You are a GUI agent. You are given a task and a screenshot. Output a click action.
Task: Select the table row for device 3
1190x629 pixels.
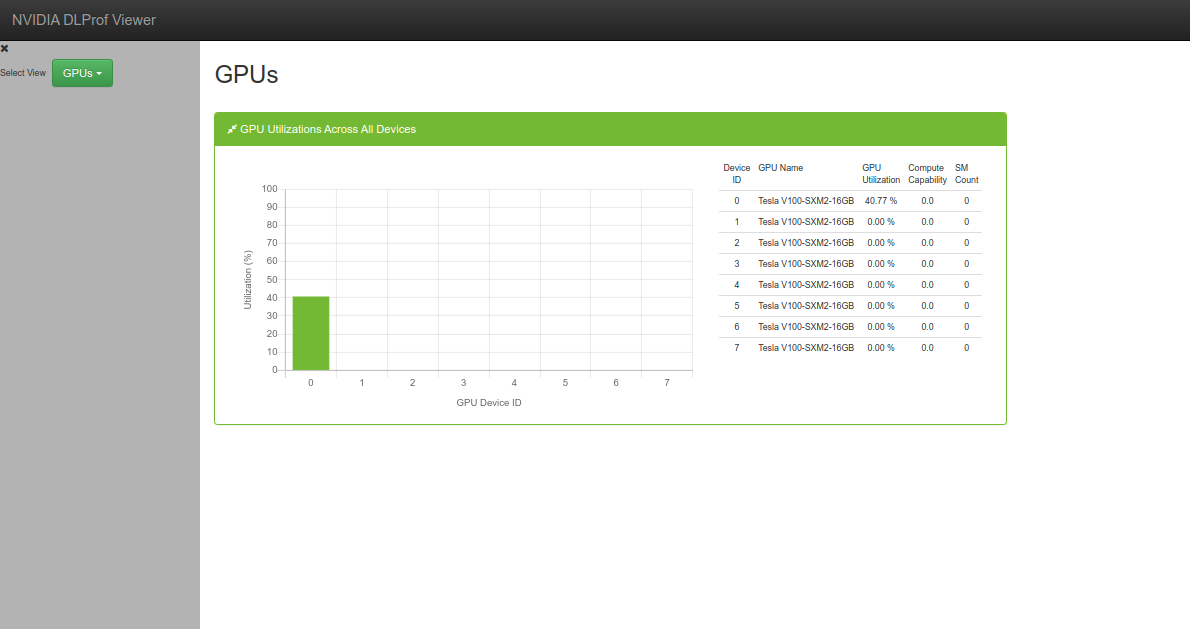[850, 264]
